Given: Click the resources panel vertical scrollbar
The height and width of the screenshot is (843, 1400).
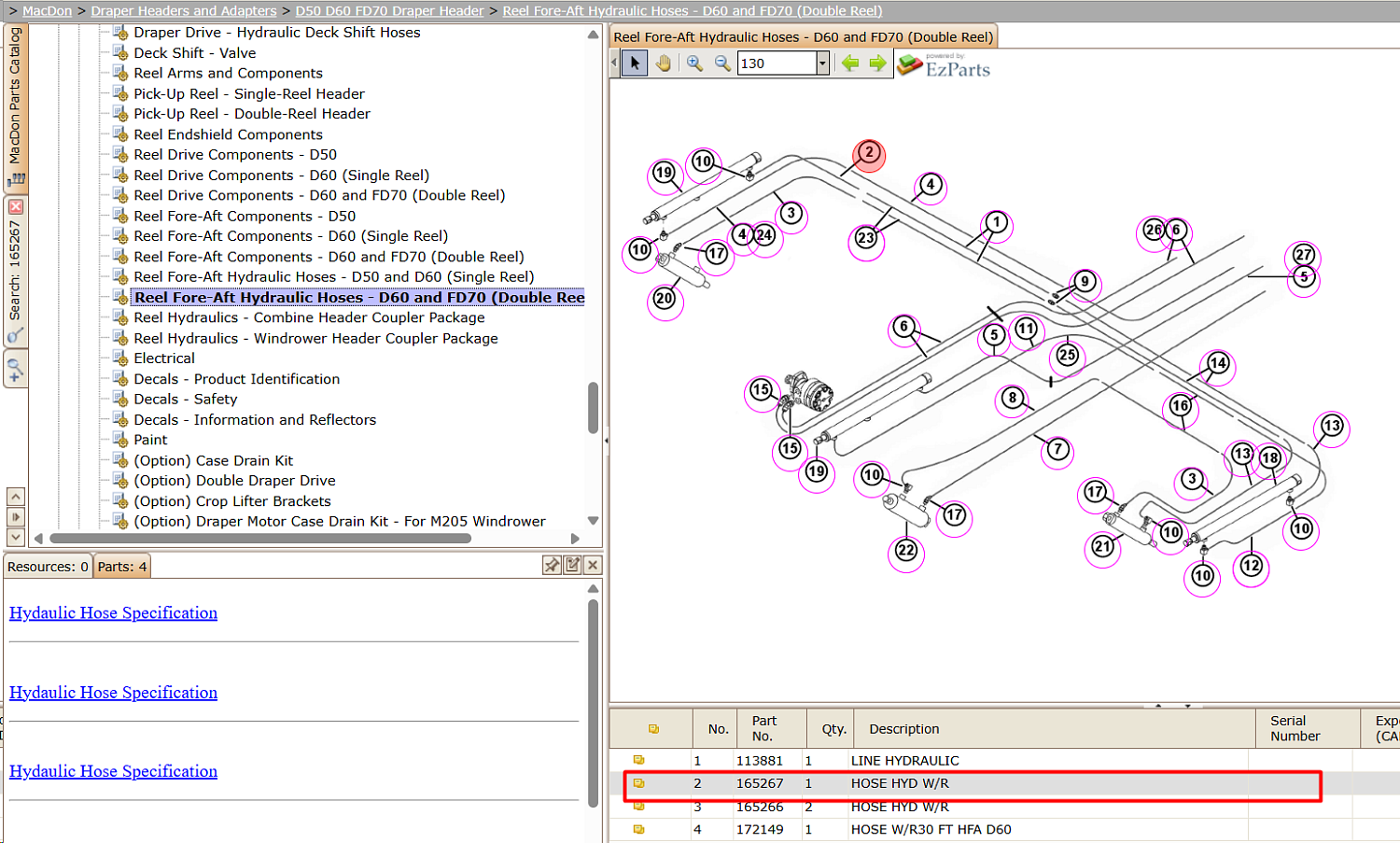Looking at the screenshot, I should click(x=593, y=702).
